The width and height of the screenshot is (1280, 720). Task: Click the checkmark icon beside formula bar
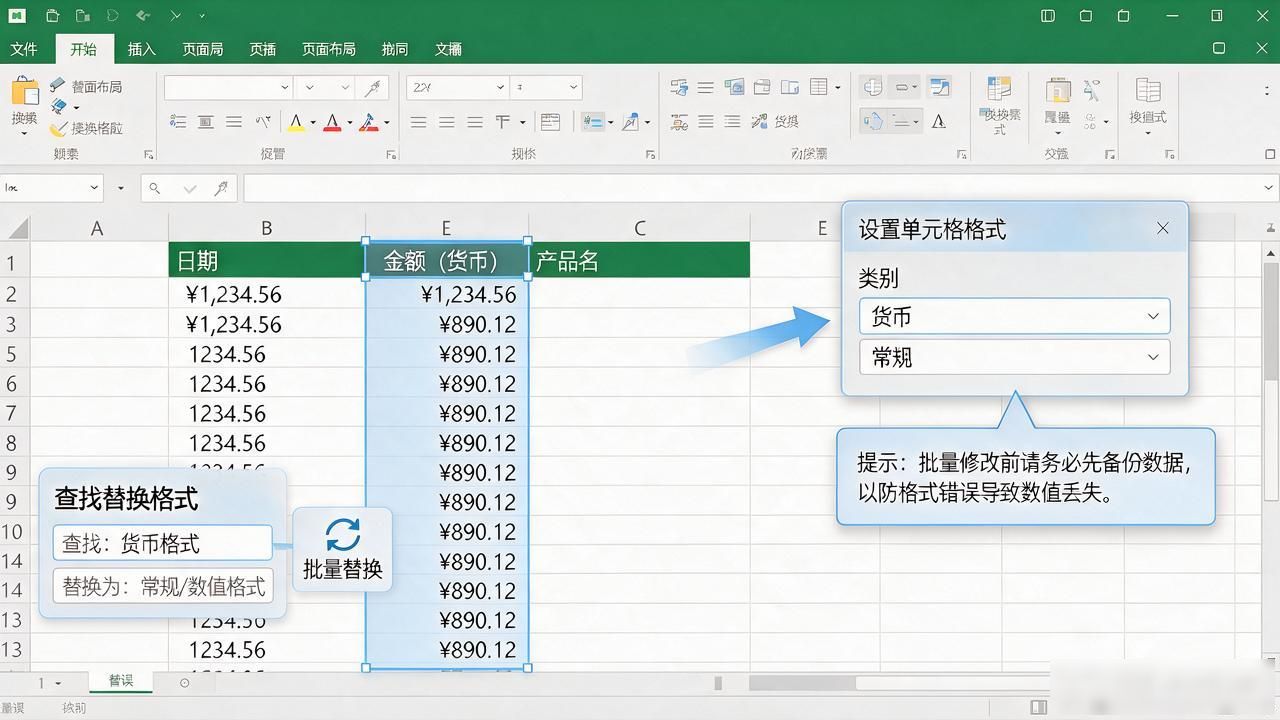(189, 188)
